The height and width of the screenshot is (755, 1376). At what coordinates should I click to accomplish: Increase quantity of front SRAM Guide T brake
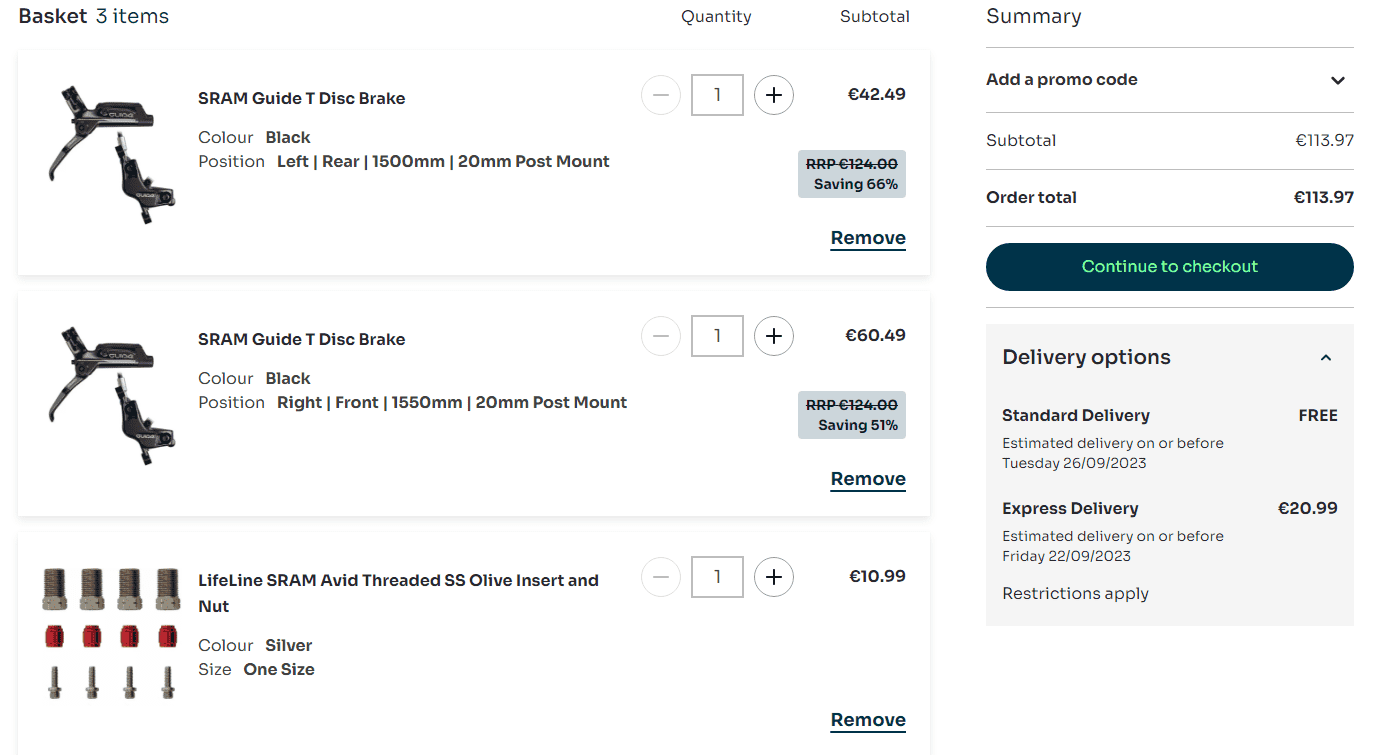tap(773, 336)
